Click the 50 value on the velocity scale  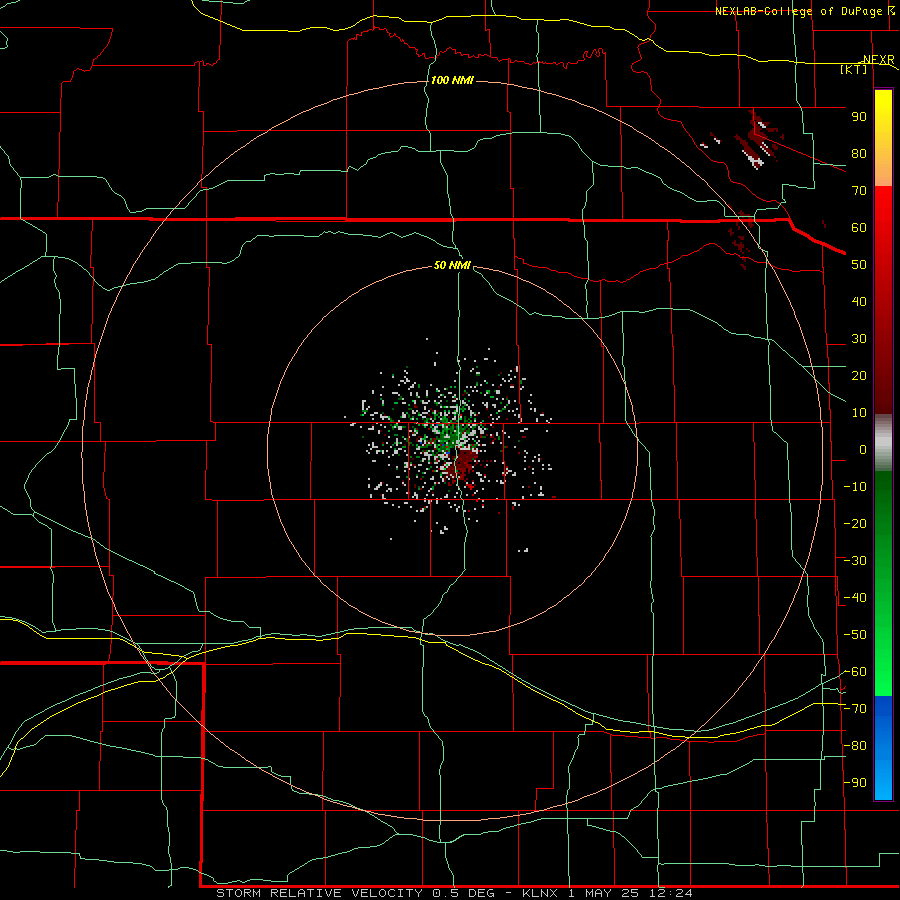pyautogui.click(x=859, y=265)
